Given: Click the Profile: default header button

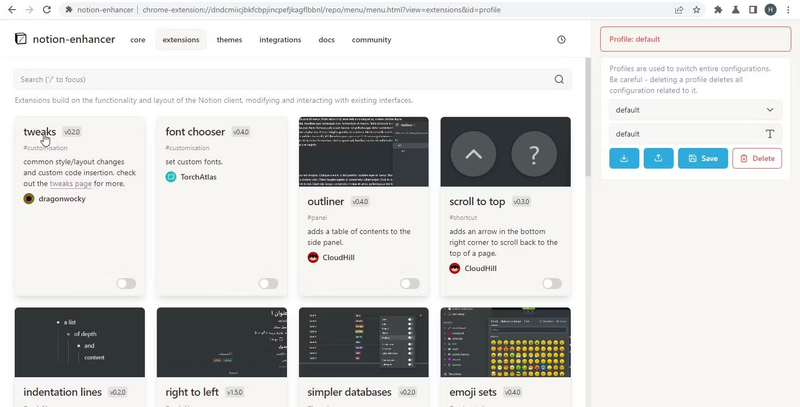Looking at the screenshot, I should (x=695, y=39).
